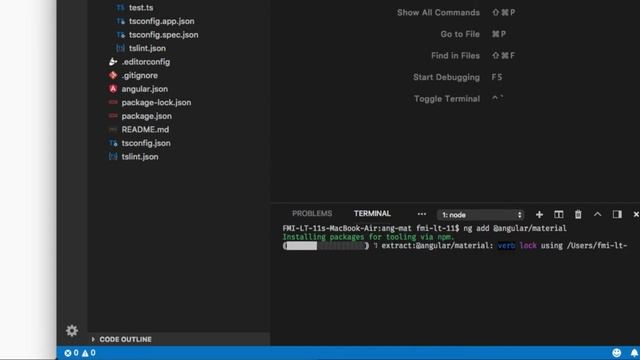
Task: Click the tsconfig.json TypeScript icon
Action: click(x=113, y=143)
